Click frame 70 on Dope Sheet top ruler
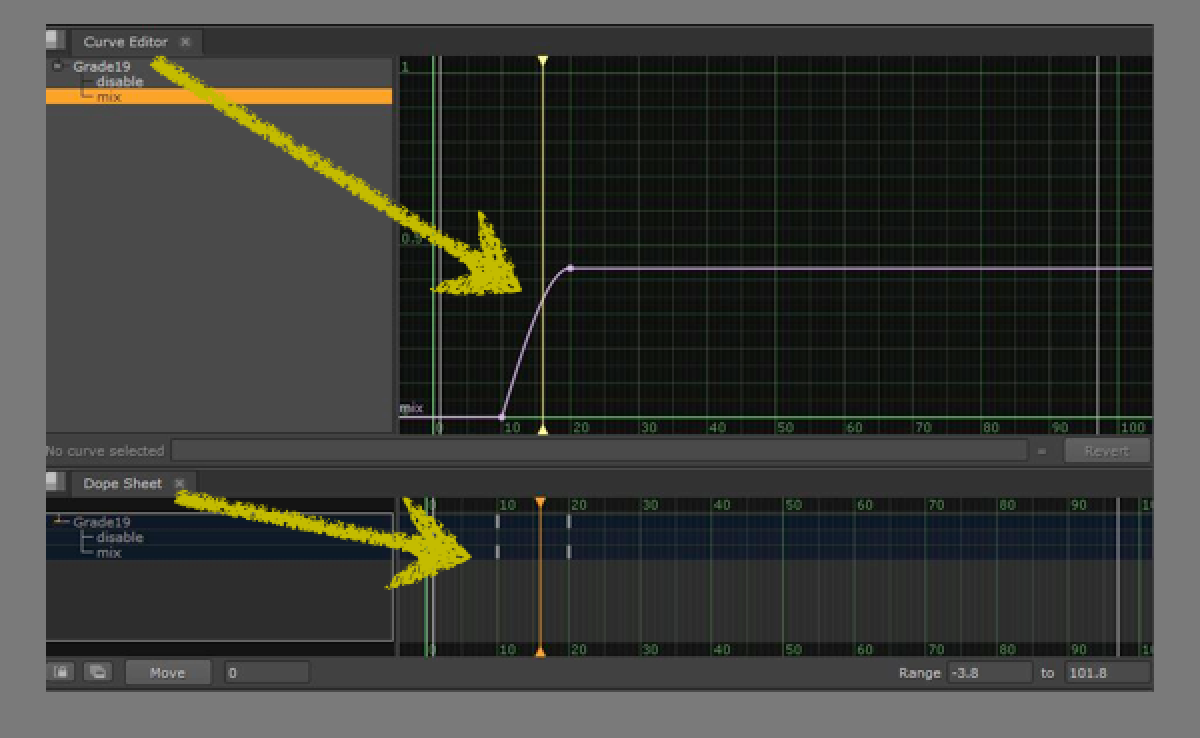The image size is (1200, 738). 936,505
